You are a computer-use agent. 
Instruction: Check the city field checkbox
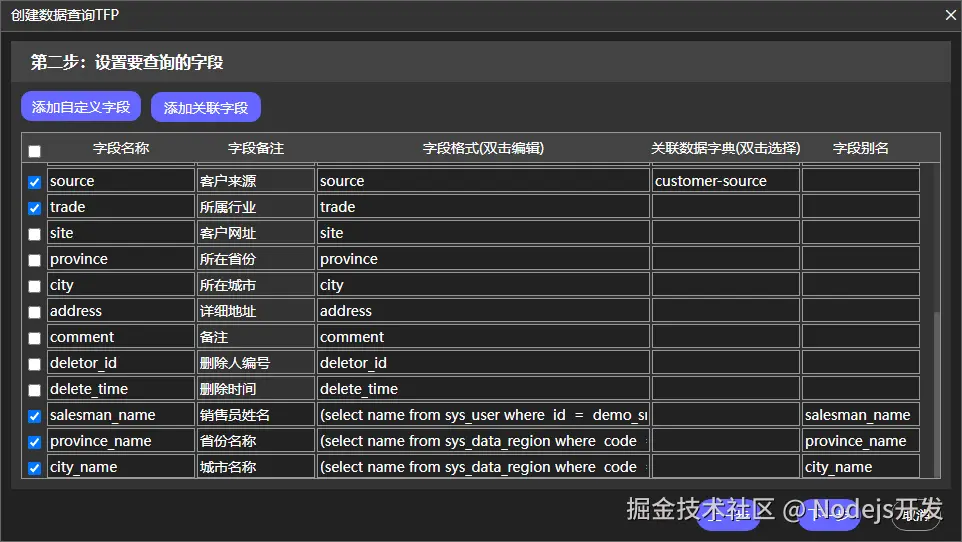[34, 286]
